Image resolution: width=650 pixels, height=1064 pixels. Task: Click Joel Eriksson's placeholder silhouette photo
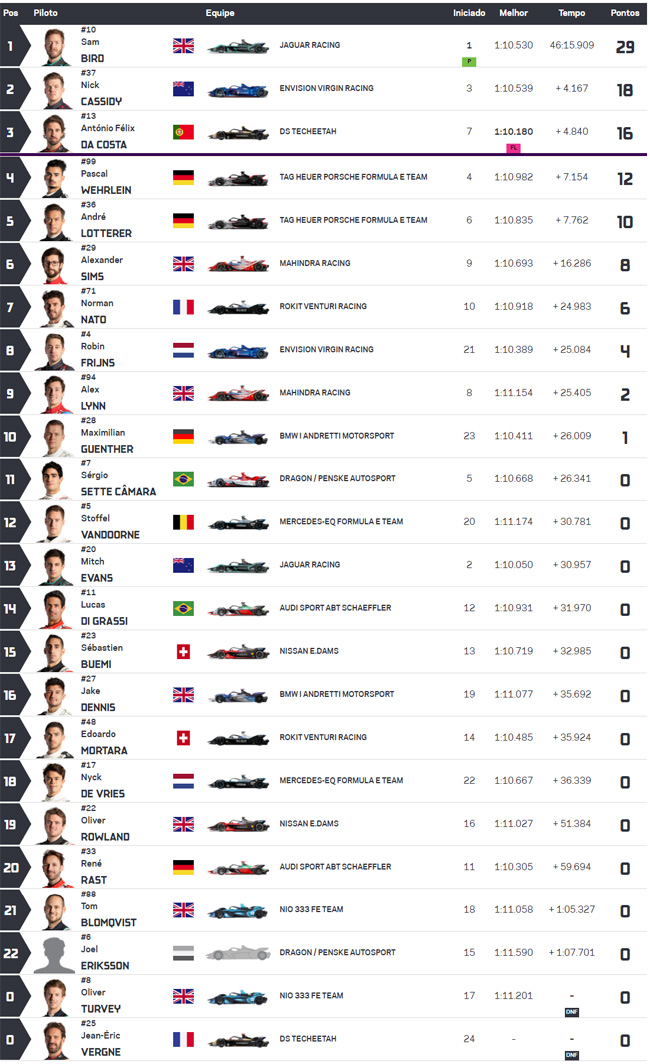[56, 954]
